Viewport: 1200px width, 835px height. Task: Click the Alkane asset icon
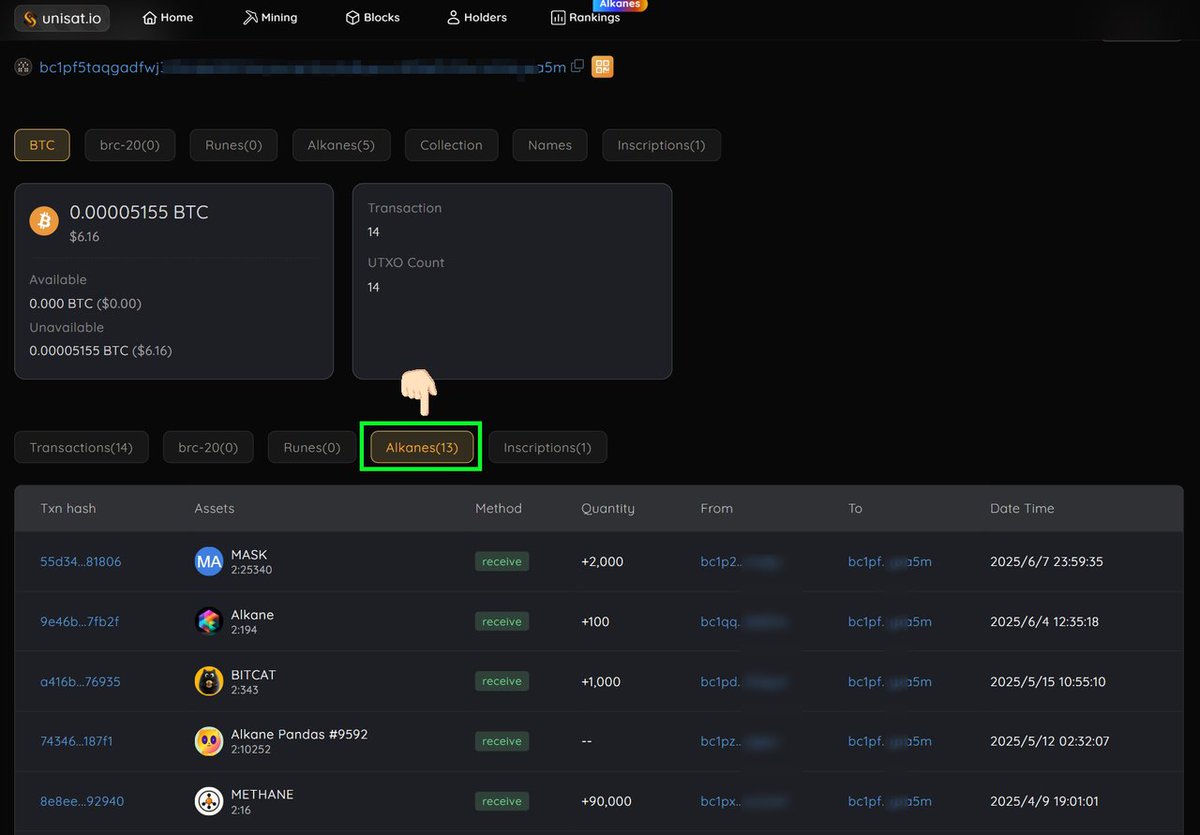(208, 622)
